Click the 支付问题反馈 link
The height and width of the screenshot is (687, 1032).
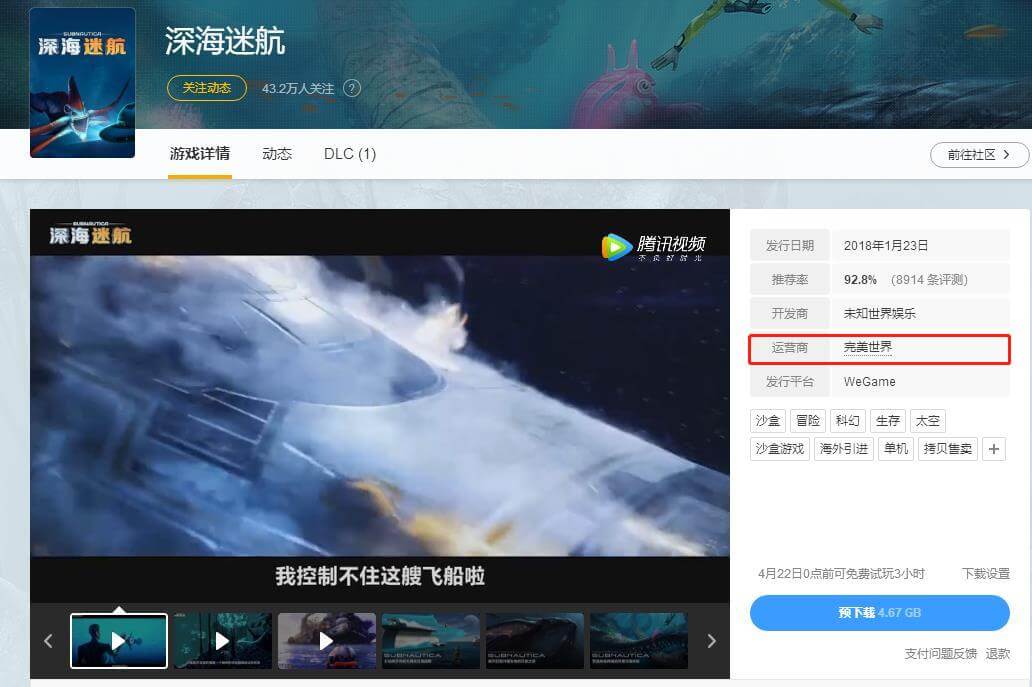click(x=940, y=653)
